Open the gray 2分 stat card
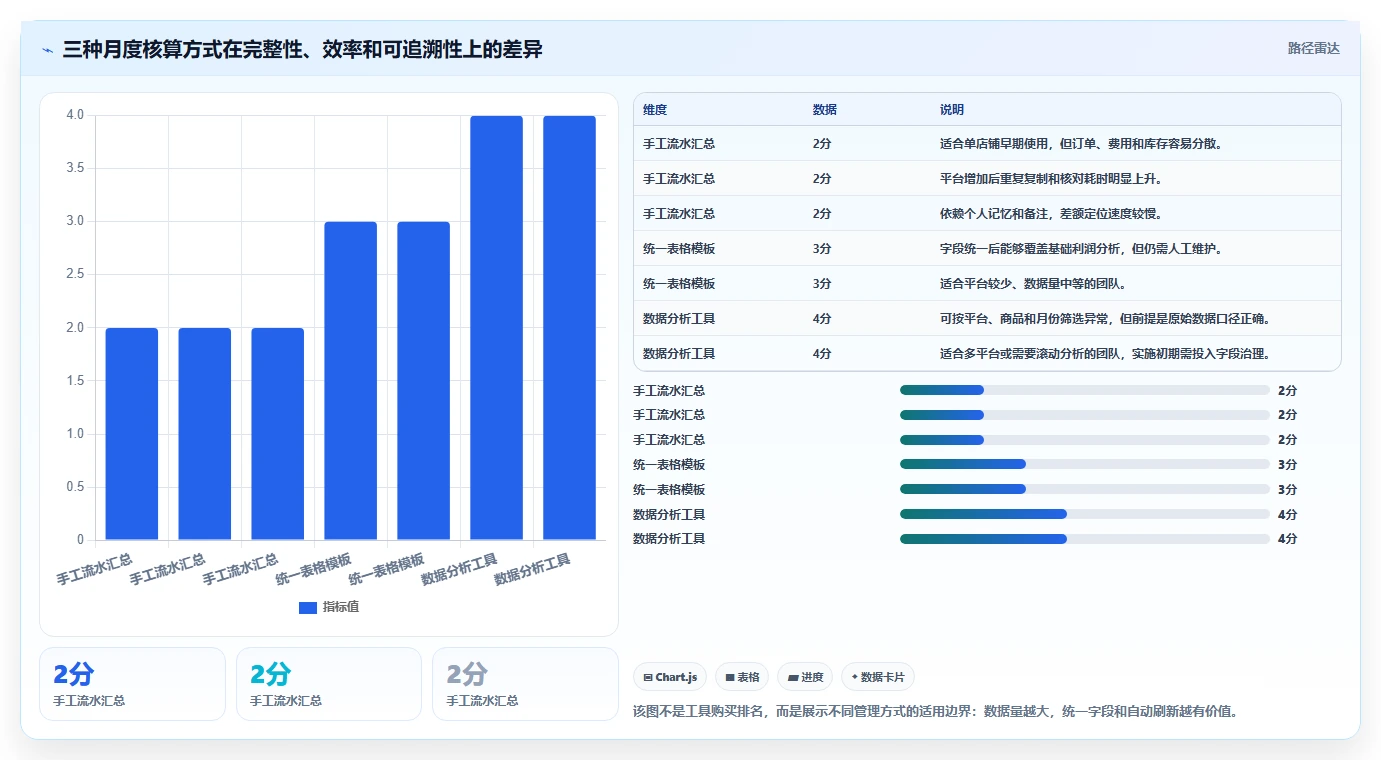 (525, 684)
